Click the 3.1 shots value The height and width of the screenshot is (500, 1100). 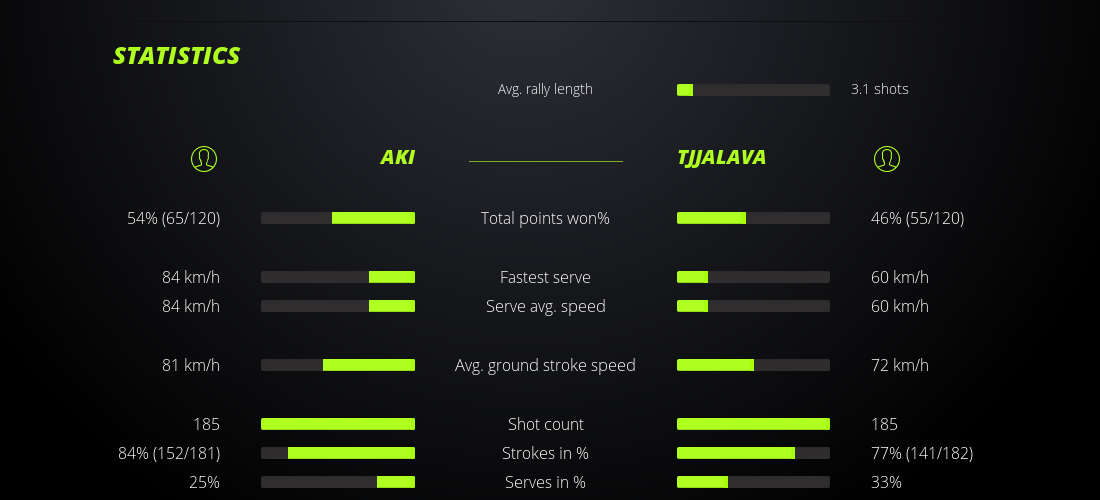click(x=879, y=89)
